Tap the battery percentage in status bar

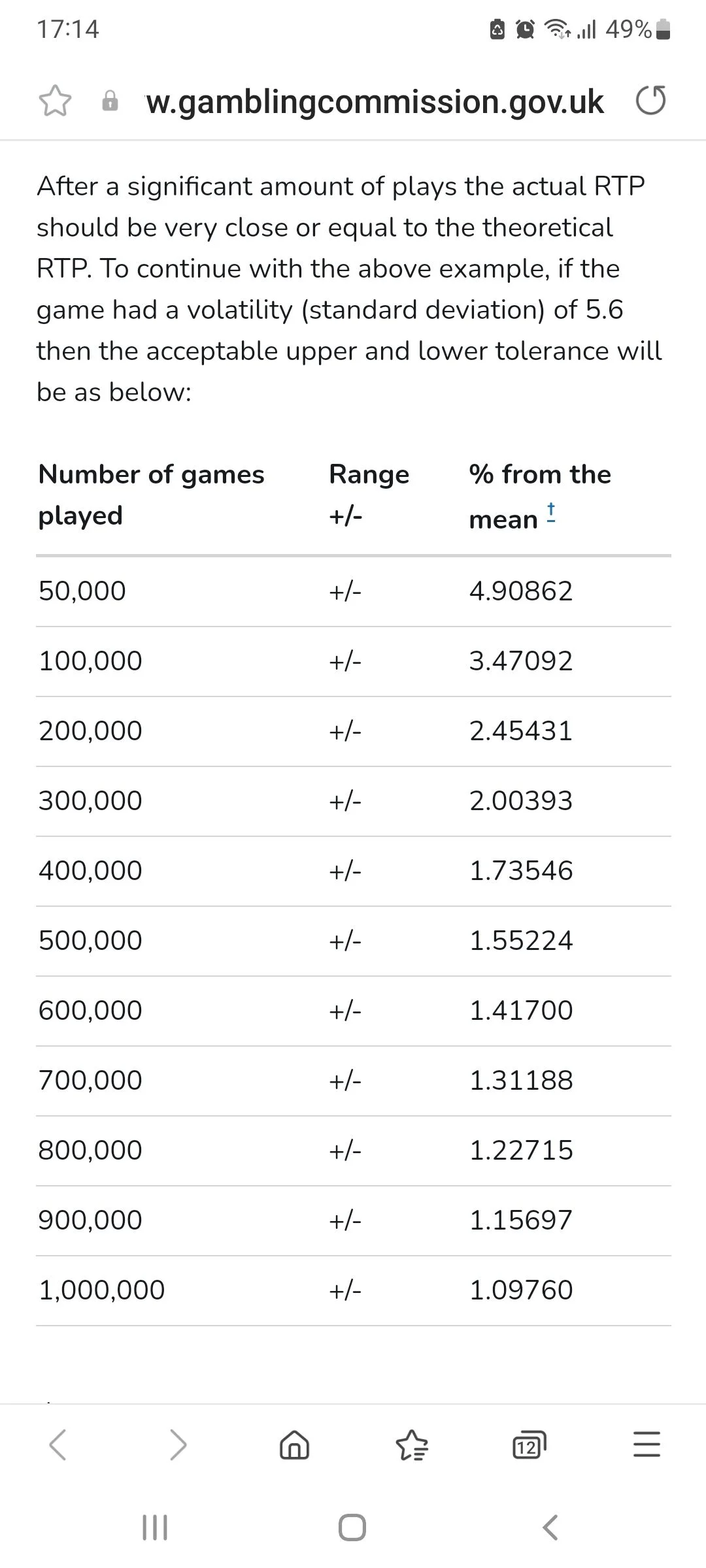coord(628,29)
